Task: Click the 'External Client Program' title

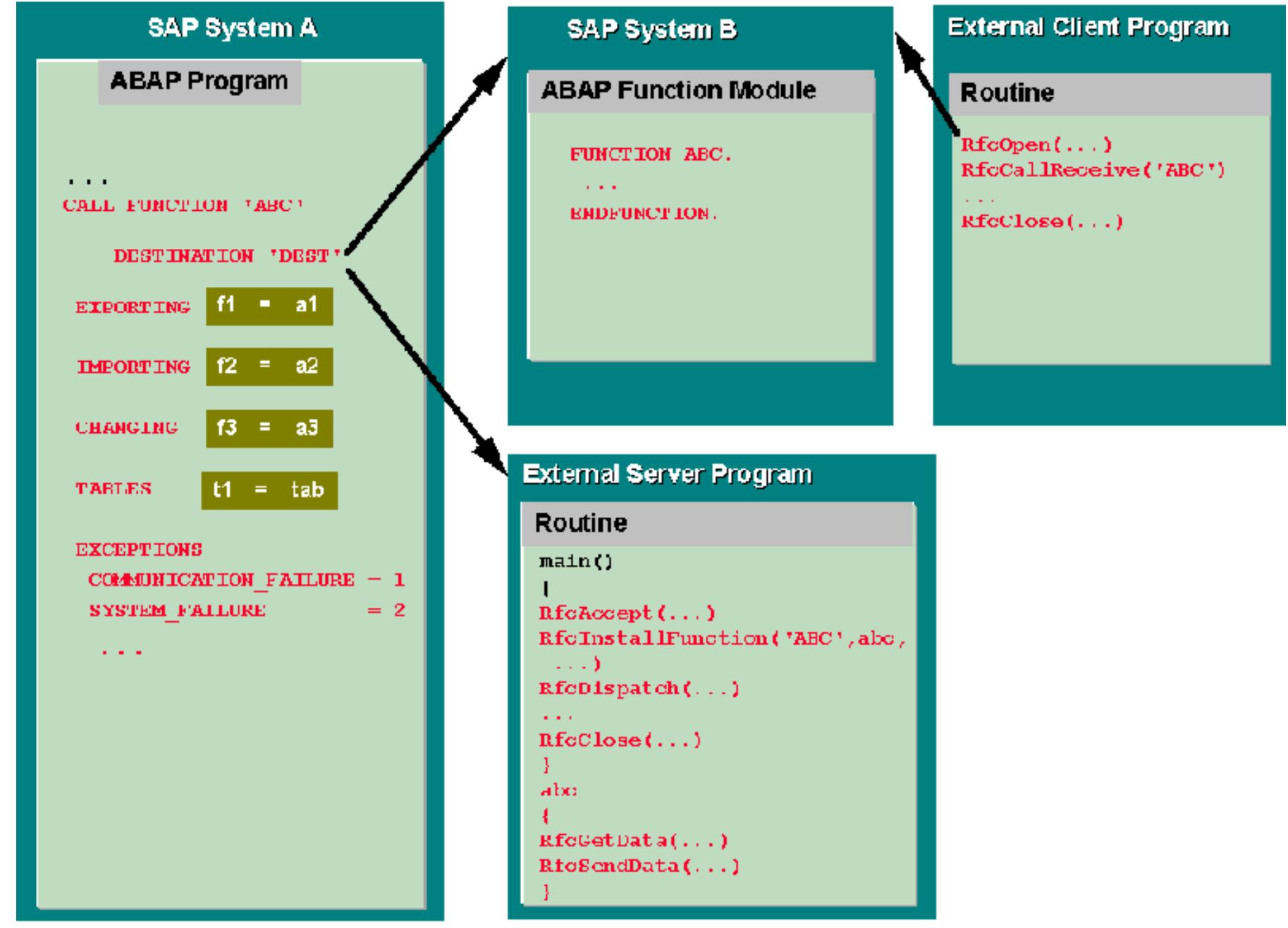Action: pyautogui.click(x=1088, y=27)
